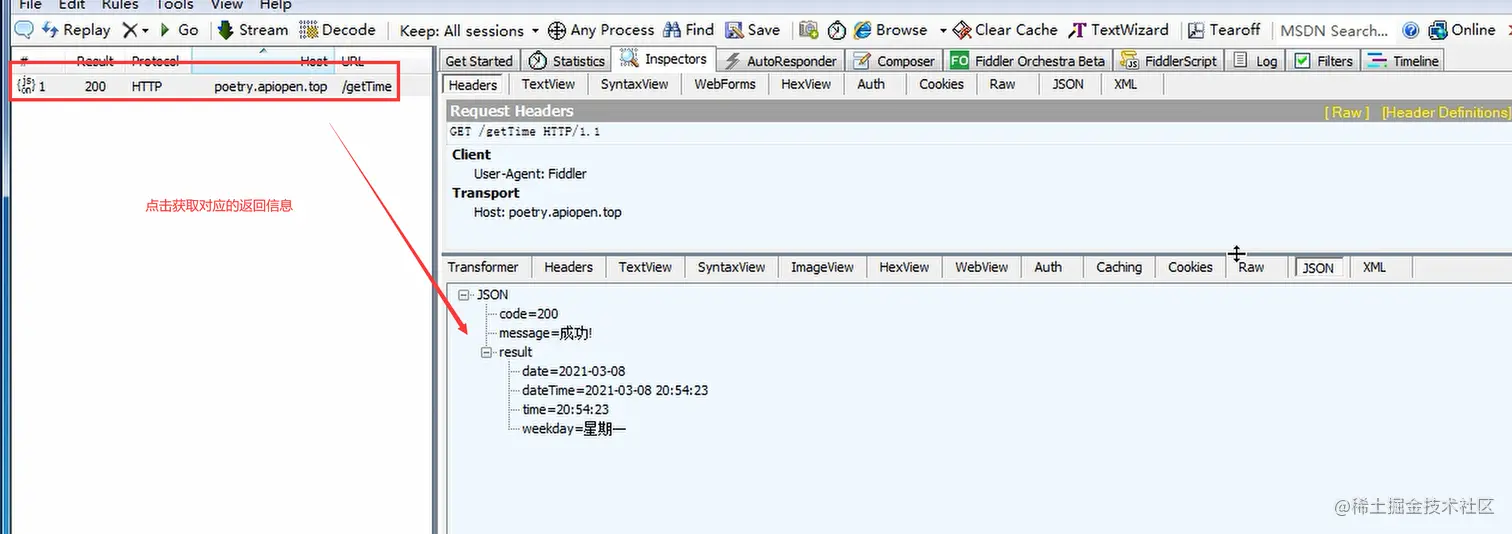Open the Tools menu
This screenshot has height=534, width=1512.
coord(174,5)
